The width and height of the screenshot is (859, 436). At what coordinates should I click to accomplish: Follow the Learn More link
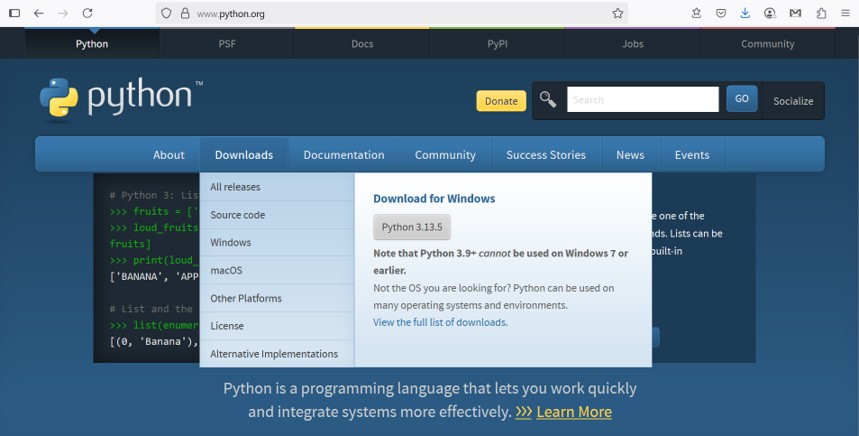pyautogui.click(x=574, y=411)
